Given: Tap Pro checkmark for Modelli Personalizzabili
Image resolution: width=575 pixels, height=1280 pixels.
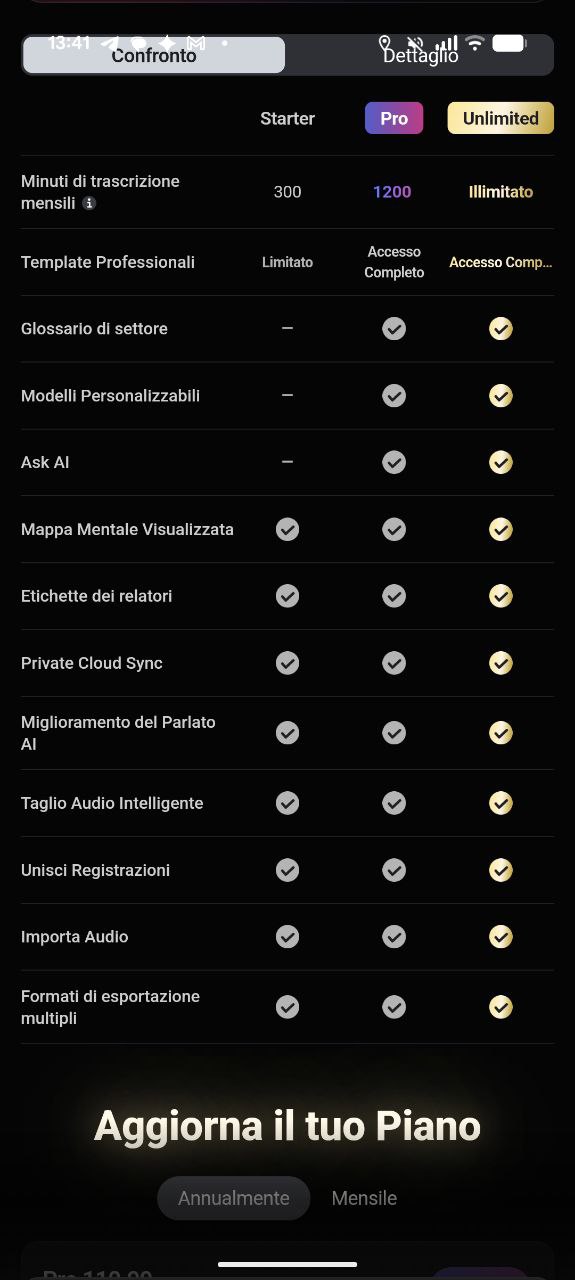Looking at the screenshot, I should 394,396.
